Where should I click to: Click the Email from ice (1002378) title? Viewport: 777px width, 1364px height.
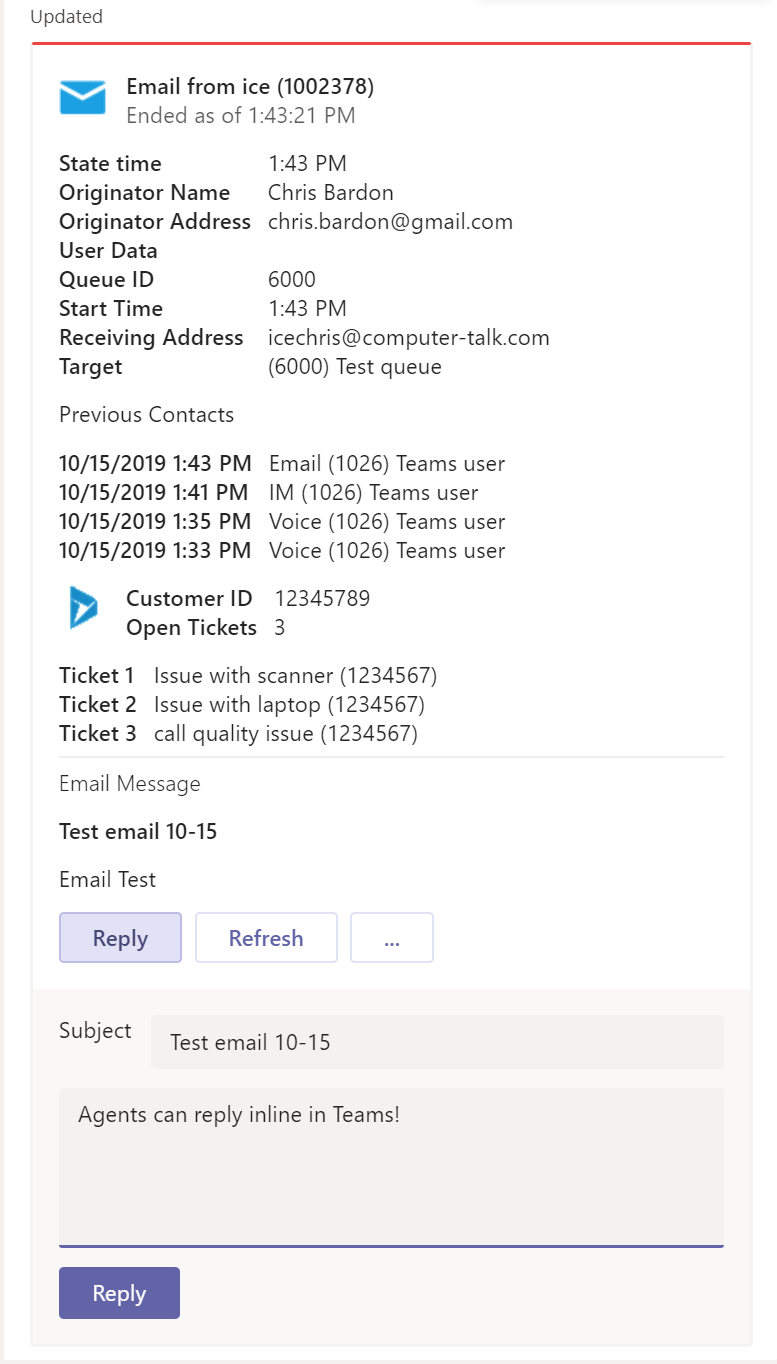pos(250,87)
